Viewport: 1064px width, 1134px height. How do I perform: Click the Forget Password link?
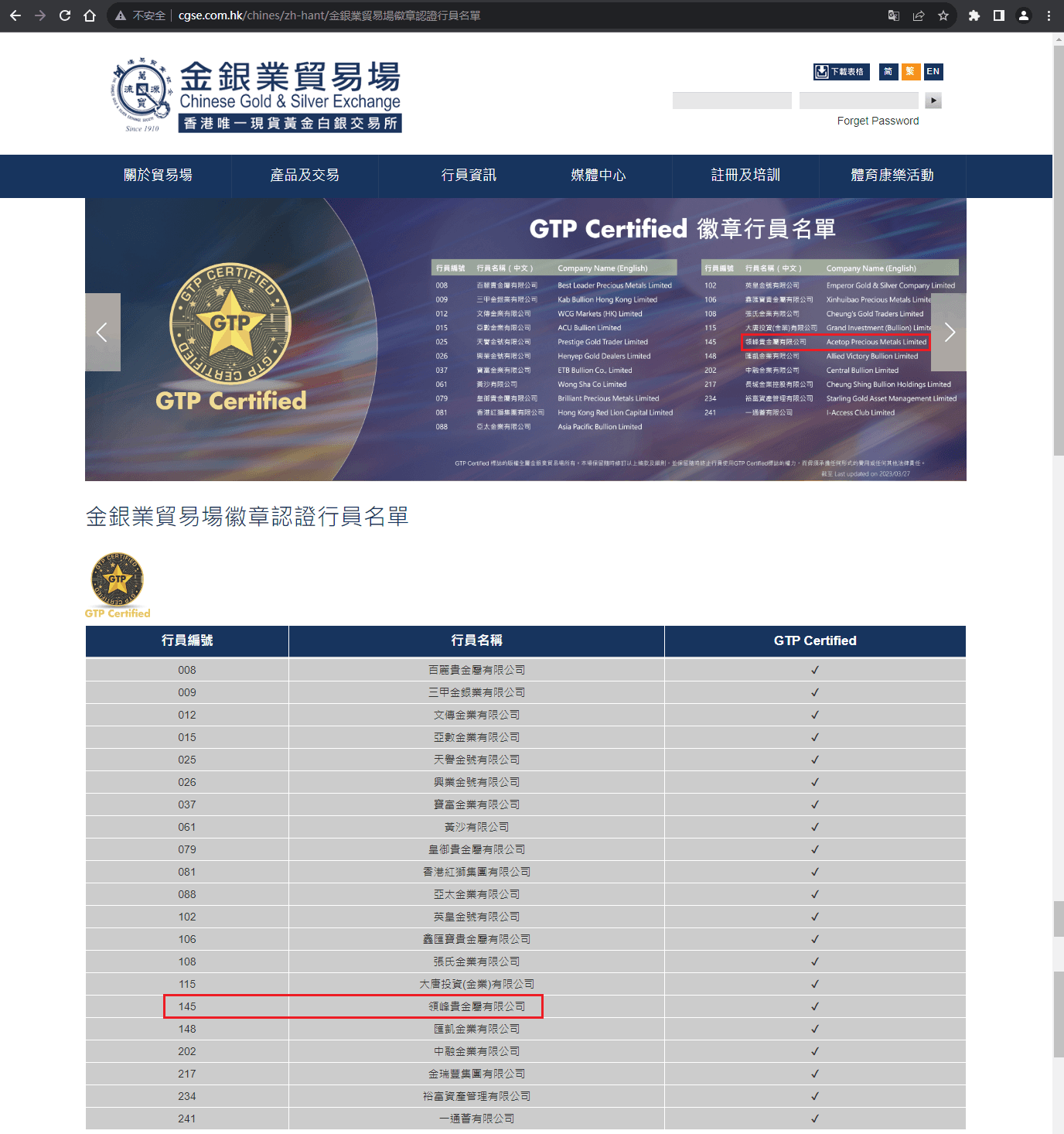click(x=878, y=121)
